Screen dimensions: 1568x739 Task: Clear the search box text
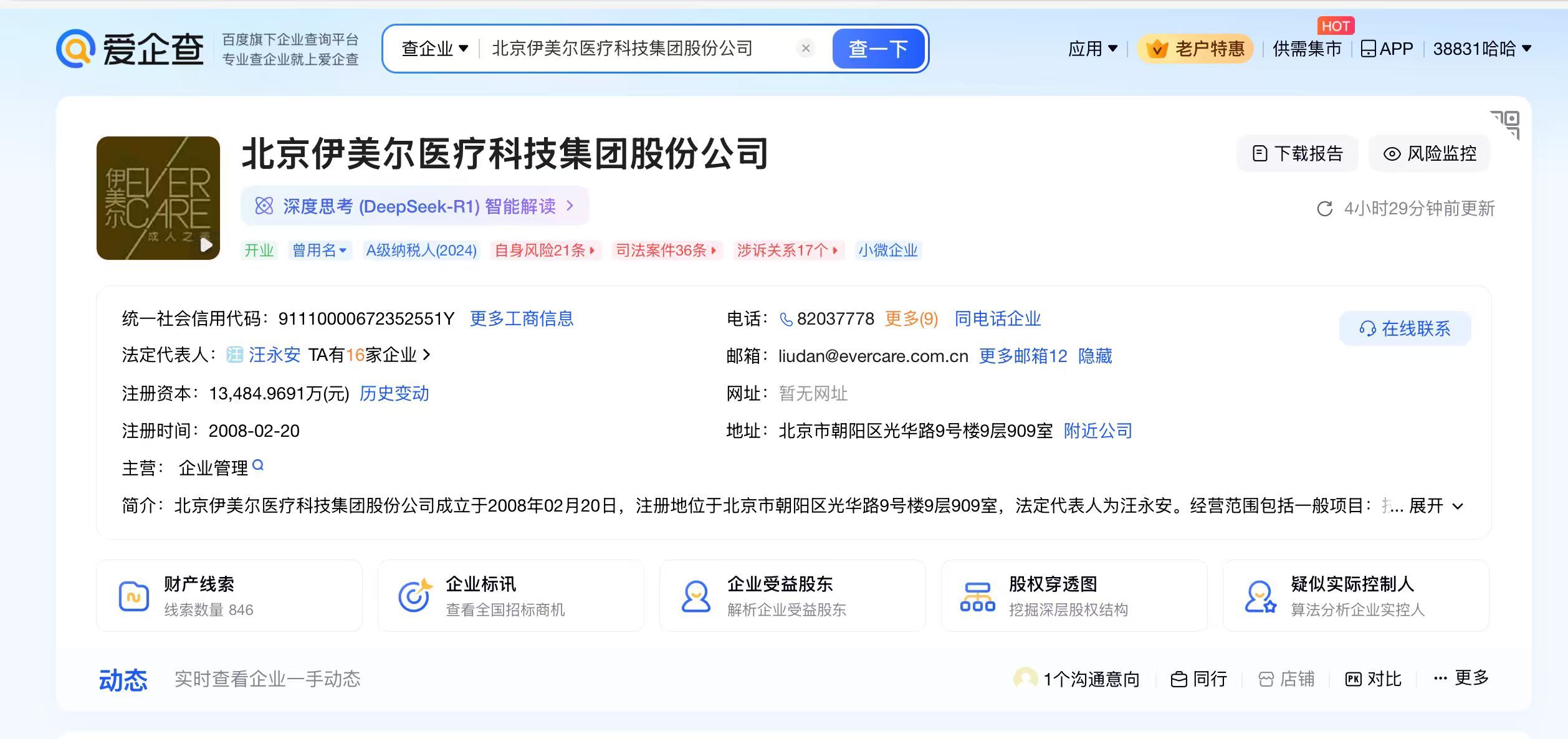[x=805, y=49]
